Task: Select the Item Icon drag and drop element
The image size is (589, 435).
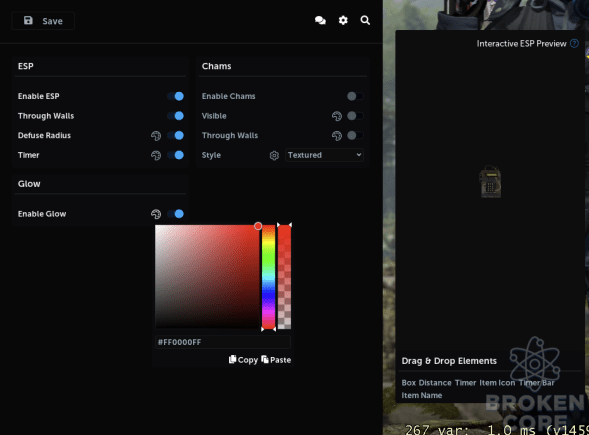Action: [497, 383]
